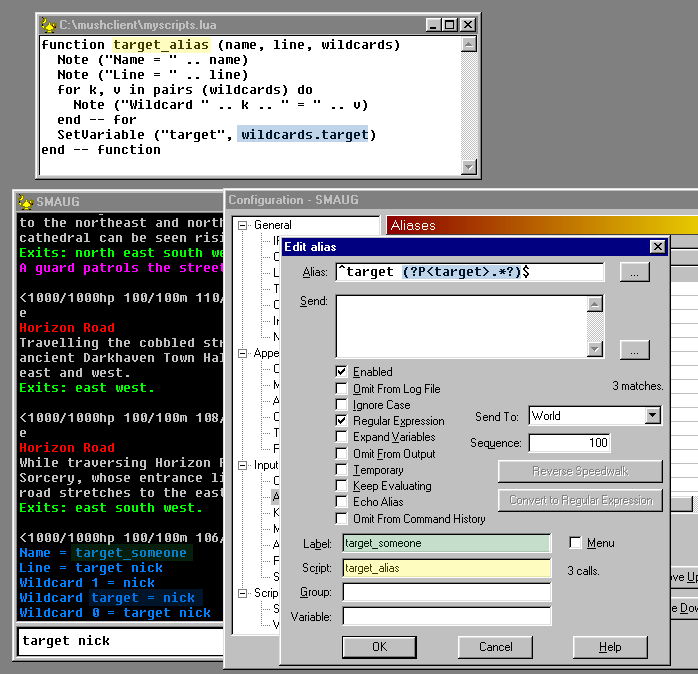Click the ellipsis button beside the Send box

pos(634,350)
